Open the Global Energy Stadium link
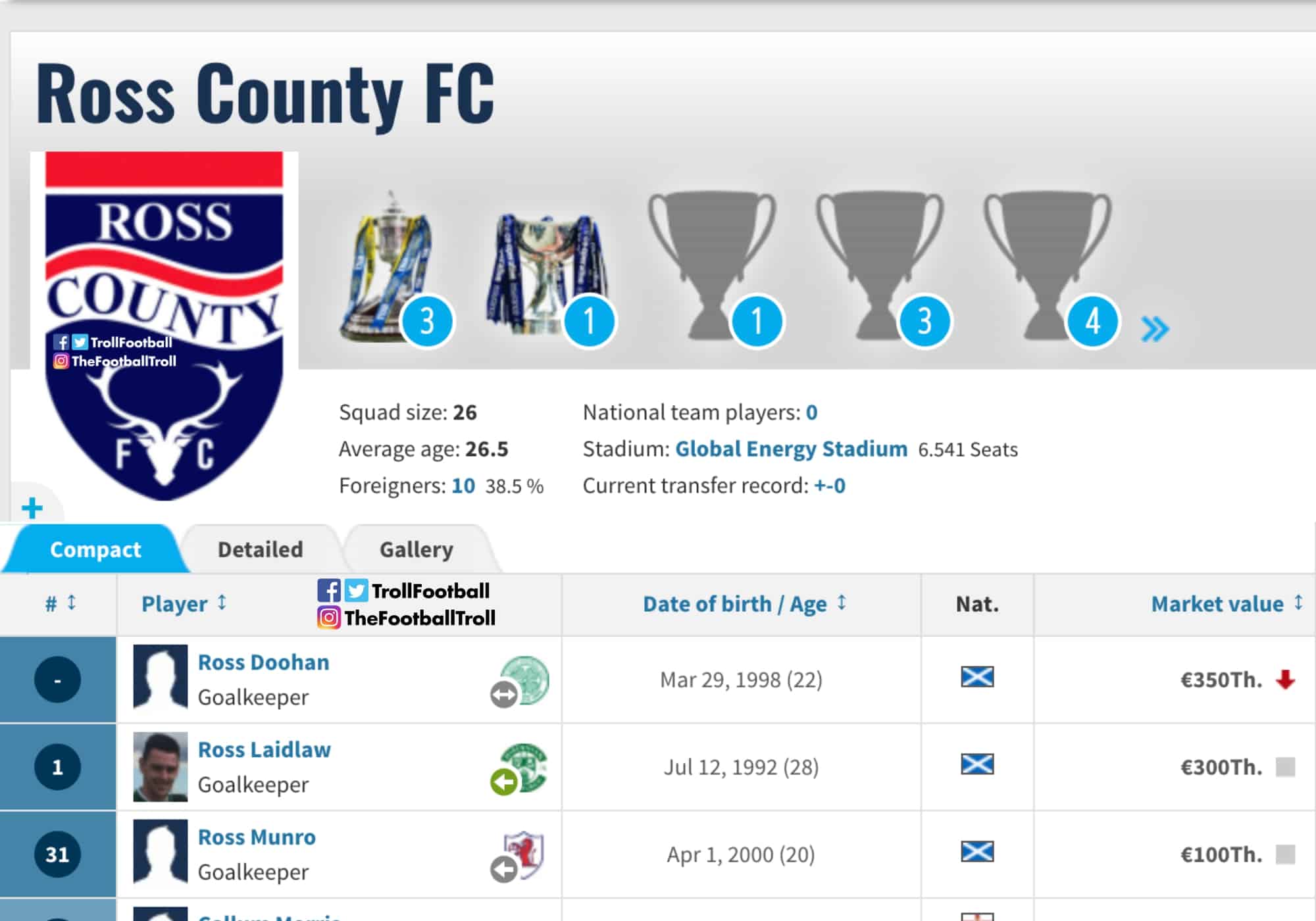Screen dimensions: 1316x921 click(x=791, y=449)
